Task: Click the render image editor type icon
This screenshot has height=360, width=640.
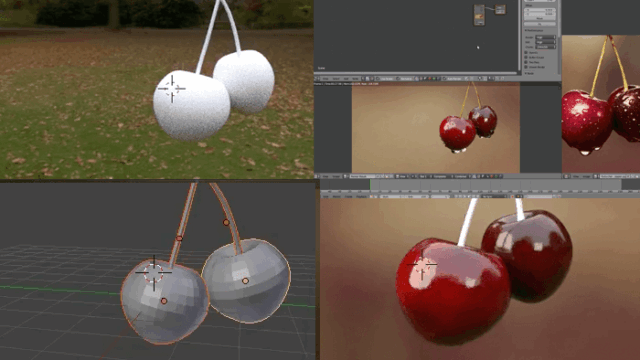Action: [x=317, y=176]
